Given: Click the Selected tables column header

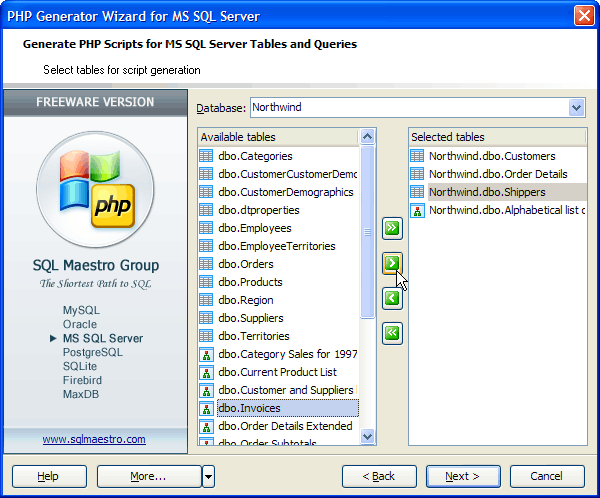Looking at the screenshot, I should pos(497,137).
